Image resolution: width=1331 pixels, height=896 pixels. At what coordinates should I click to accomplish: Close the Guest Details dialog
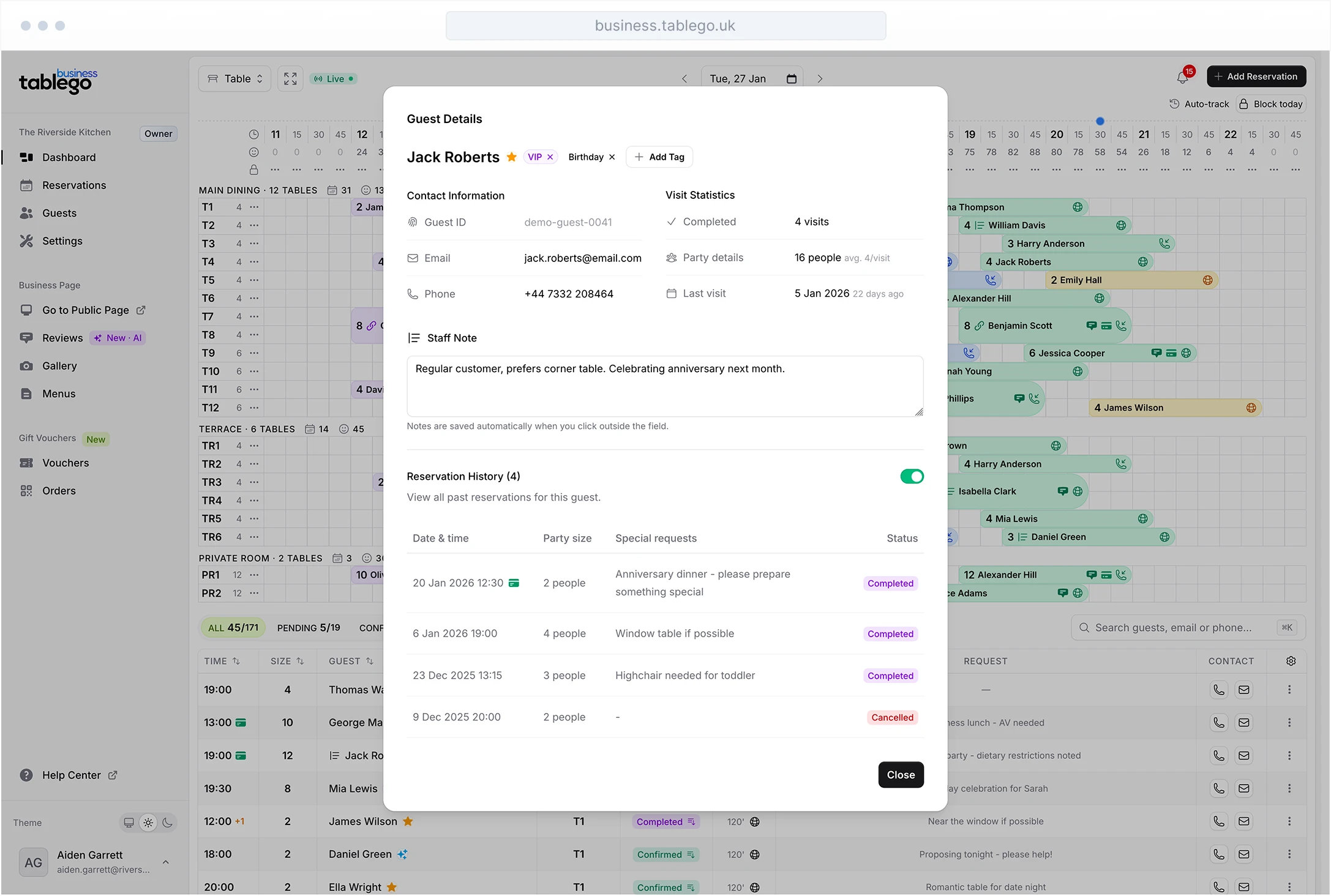tap(900, 775)
